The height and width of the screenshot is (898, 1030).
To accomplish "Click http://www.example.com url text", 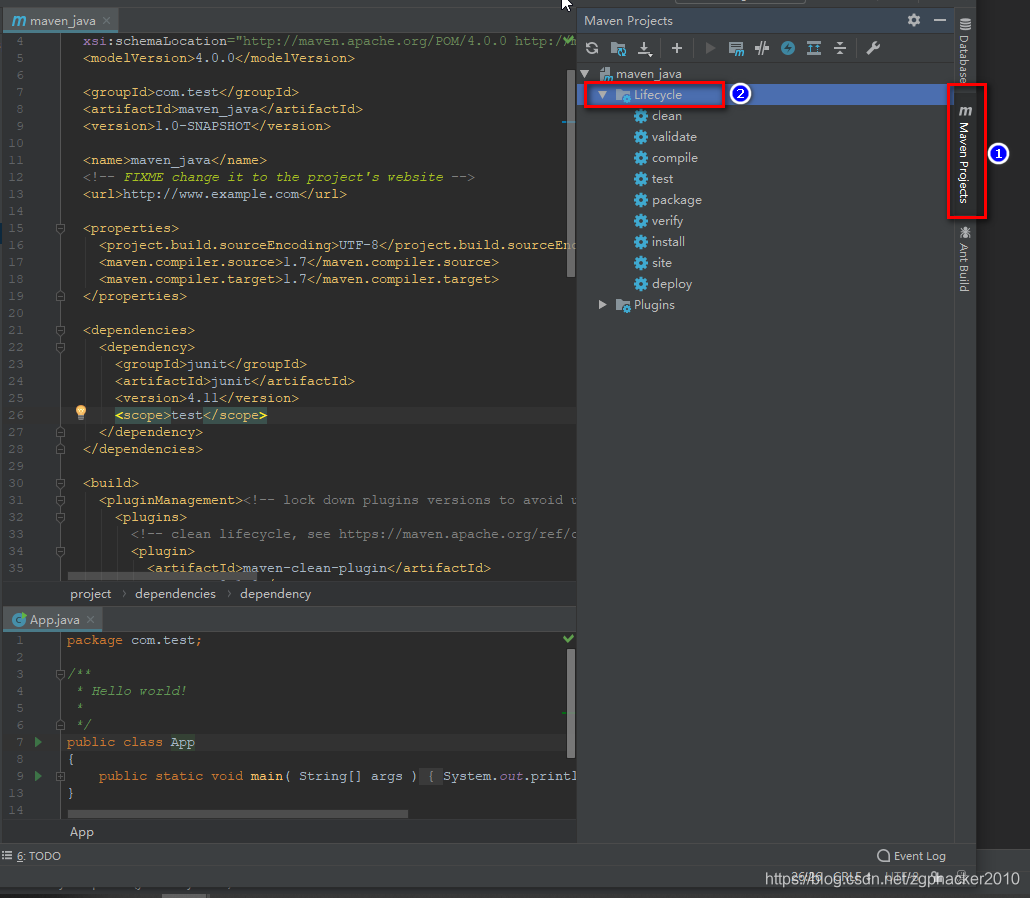I will coord(211,194).
